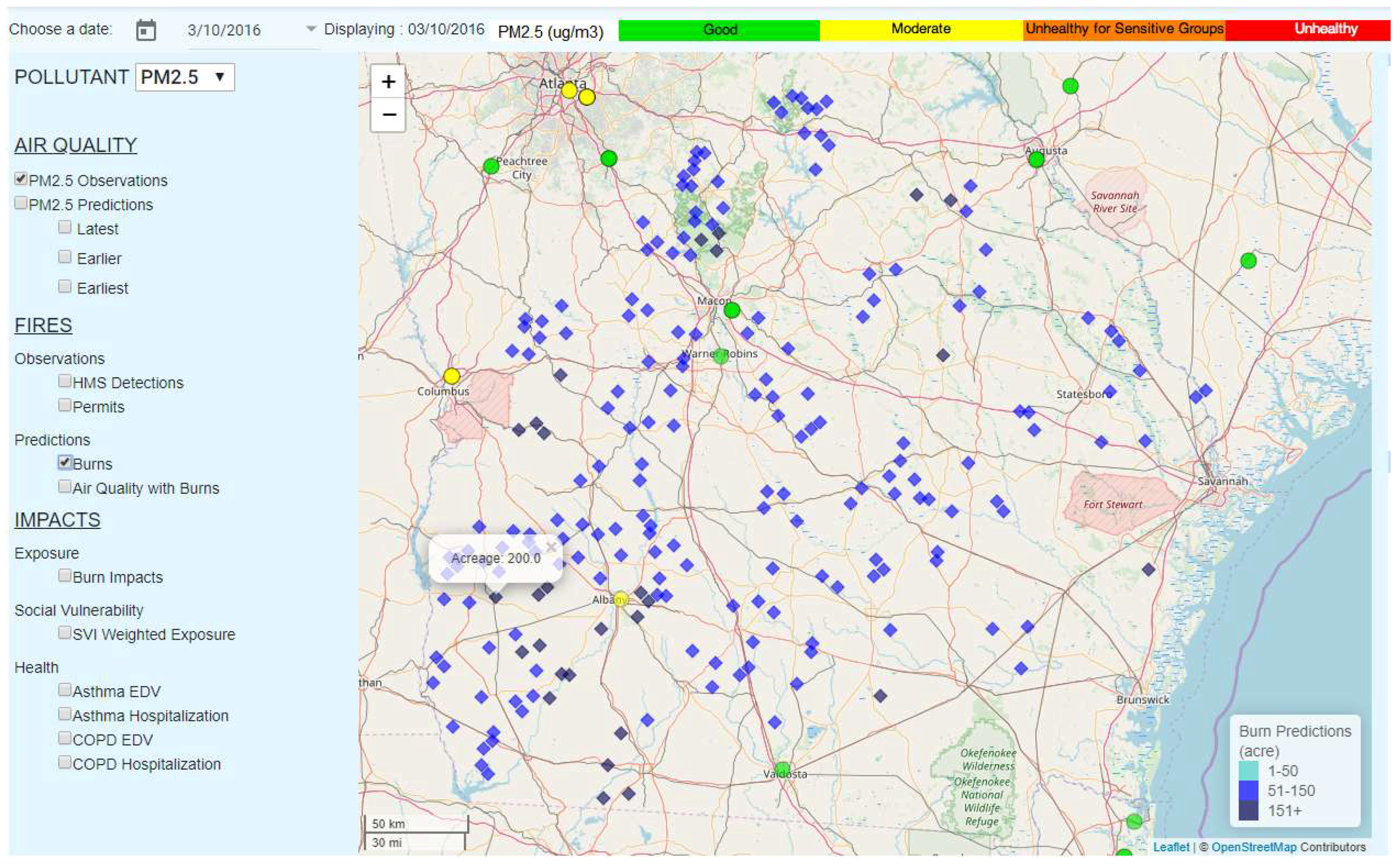Click the map scale bar showing 50 km
This screenshot has height=865, width=1400.
click(416, 824)
